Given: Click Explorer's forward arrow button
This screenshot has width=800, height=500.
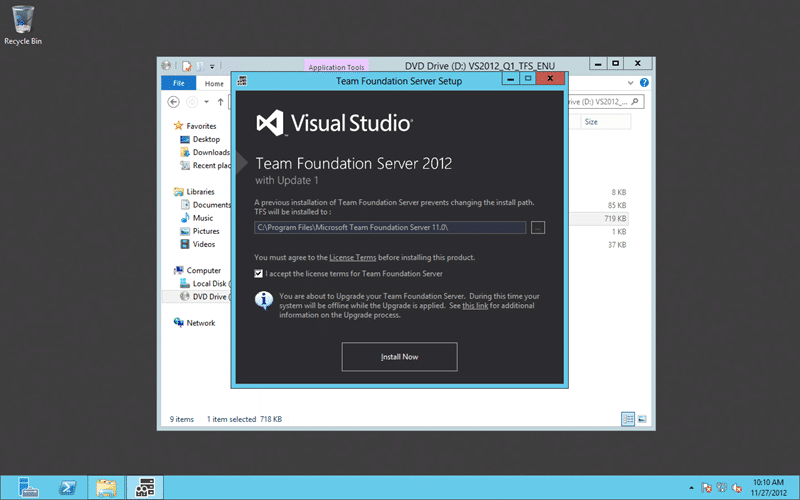Looking at the screenshot, I should point(192,102).
